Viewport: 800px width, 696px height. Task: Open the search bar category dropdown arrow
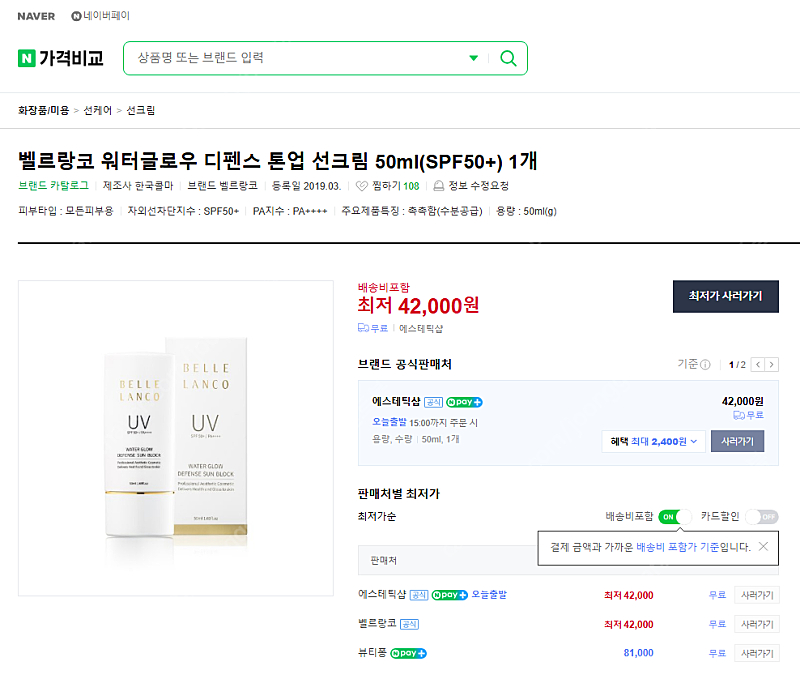click(x=474, y=58)
